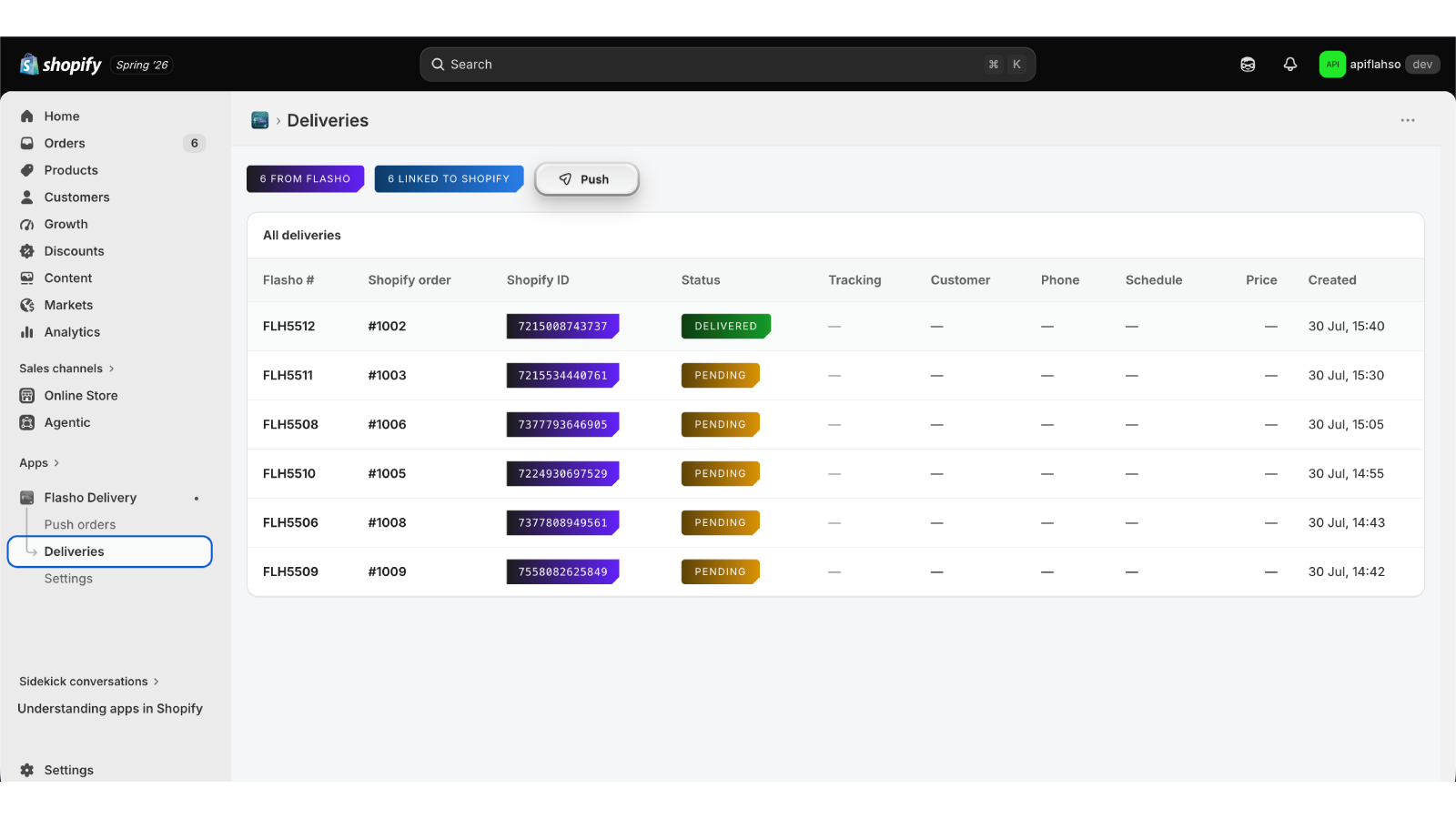Open the Discounts icon in sidebar
The image size is (1456, 819).
(27, 251)
